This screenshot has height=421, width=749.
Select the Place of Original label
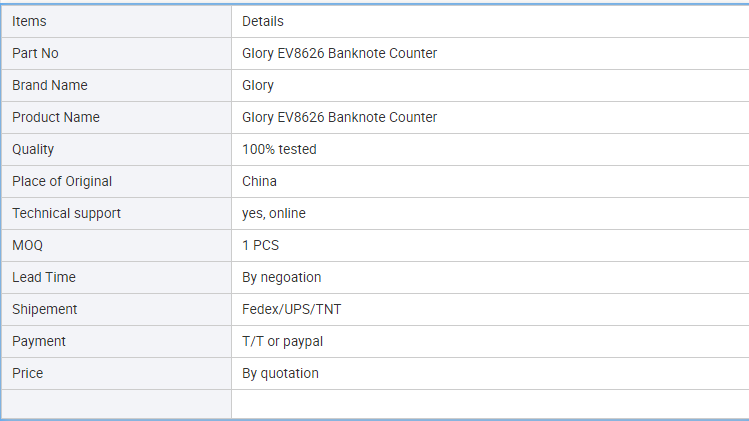pyautogui.click(x=62, y=182)
